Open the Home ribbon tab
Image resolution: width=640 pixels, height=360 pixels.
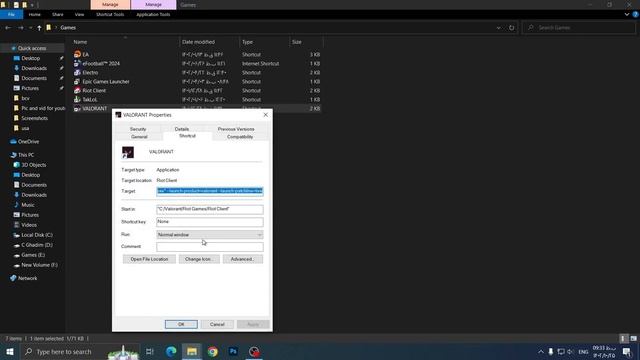[x=35, y=14]
